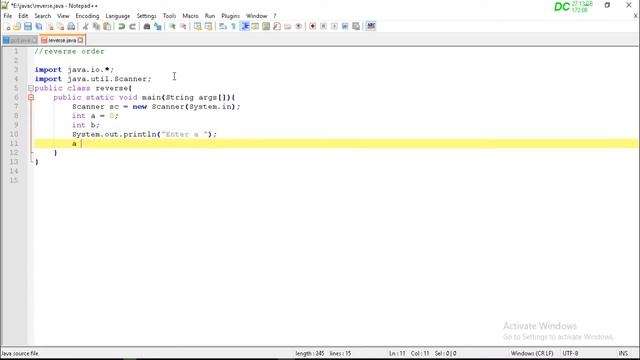Click Synchronize Vertical Scrolling icon
Image resolution: width=640 pixels, height=360 pixels.
pyautogui.click(x=198, y=27)
